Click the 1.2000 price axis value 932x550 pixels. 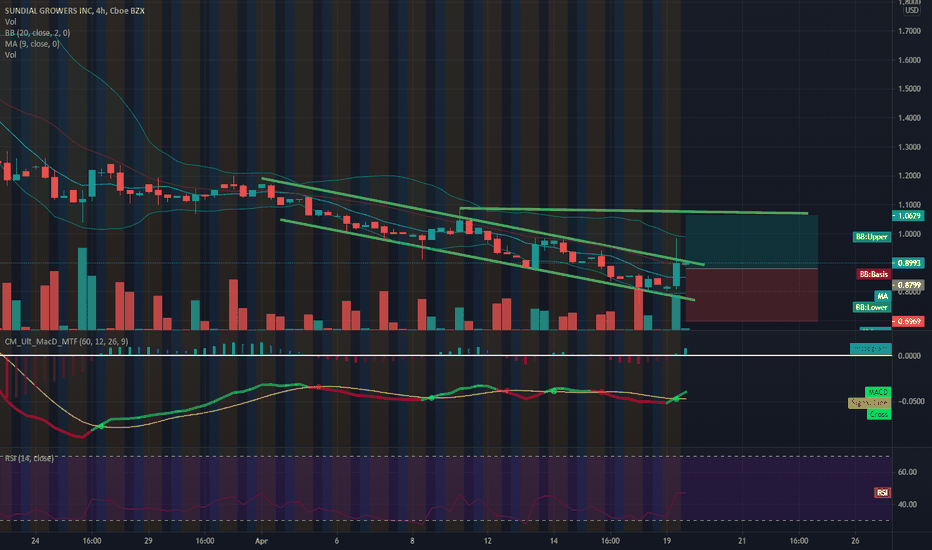pyautogui.click(x=909, y=176)
